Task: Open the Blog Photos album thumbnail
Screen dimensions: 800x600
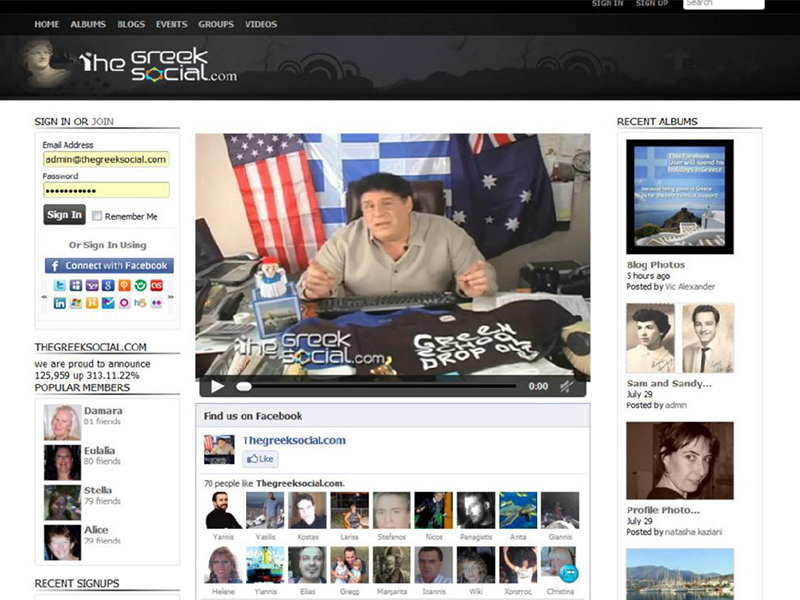Action: (680, 196)
